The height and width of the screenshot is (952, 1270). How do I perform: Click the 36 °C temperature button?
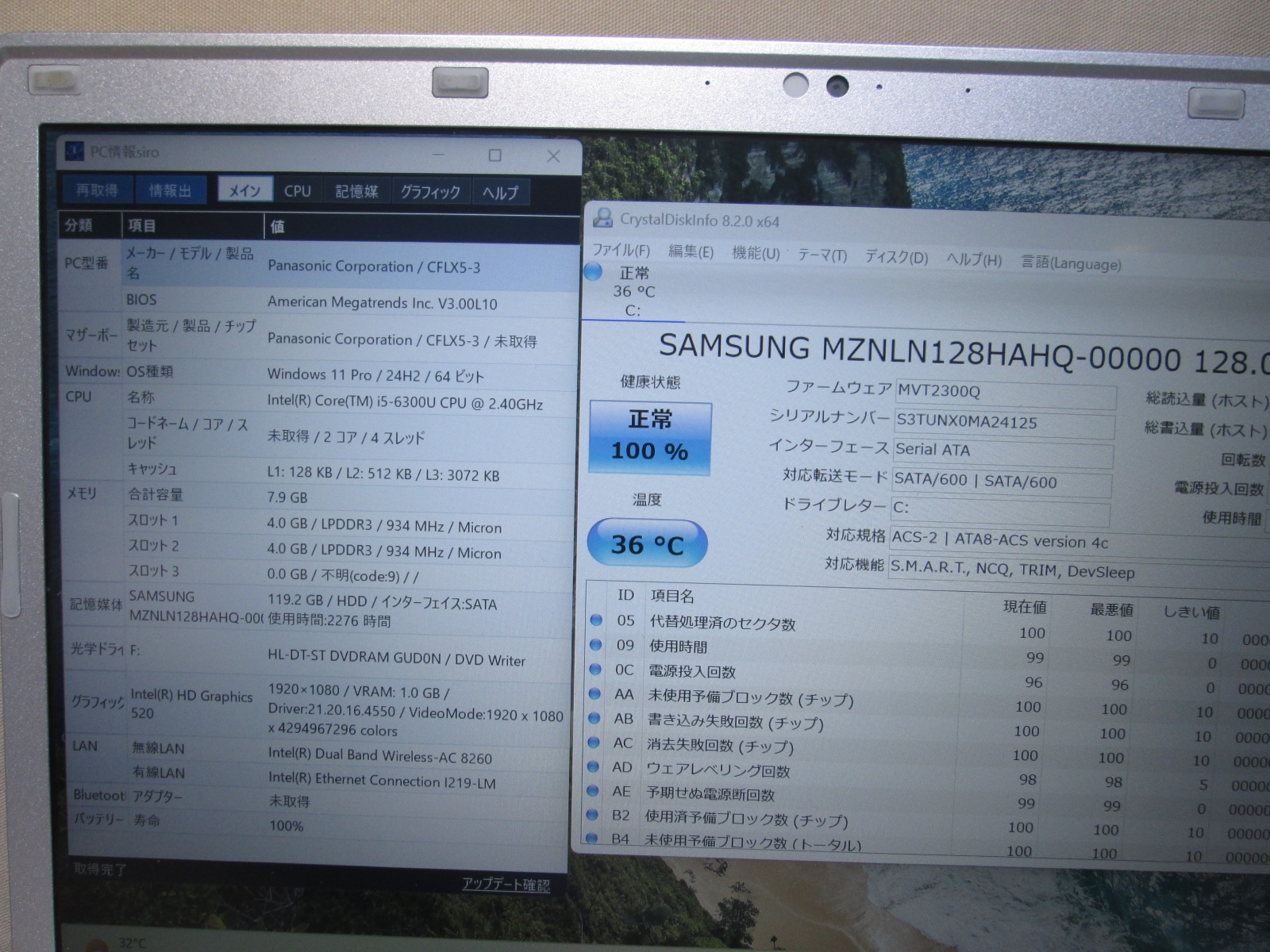point(647,544)
